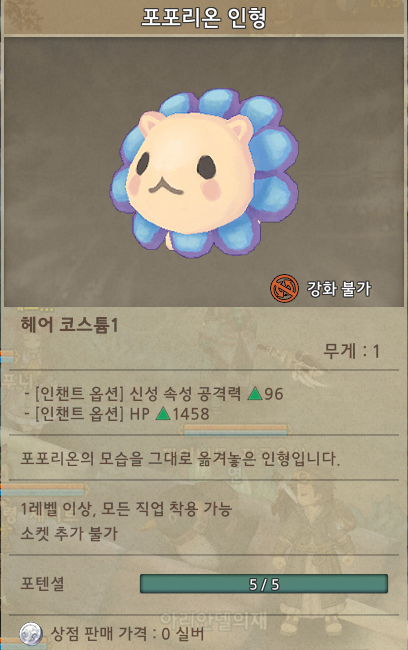Click the doll description sentence

coord(180,459)
